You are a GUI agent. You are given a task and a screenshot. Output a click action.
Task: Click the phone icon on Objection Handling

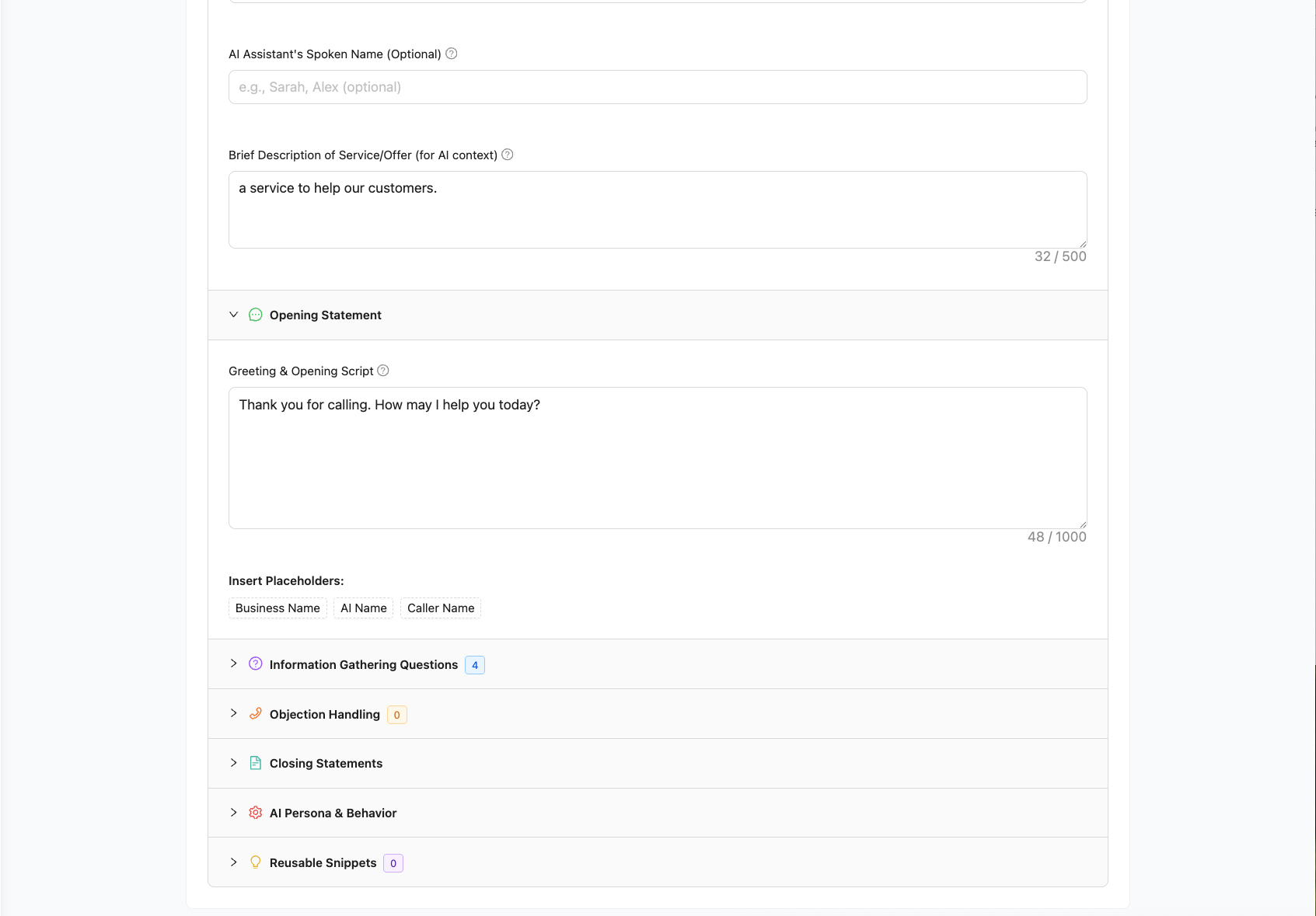(255, 713)
